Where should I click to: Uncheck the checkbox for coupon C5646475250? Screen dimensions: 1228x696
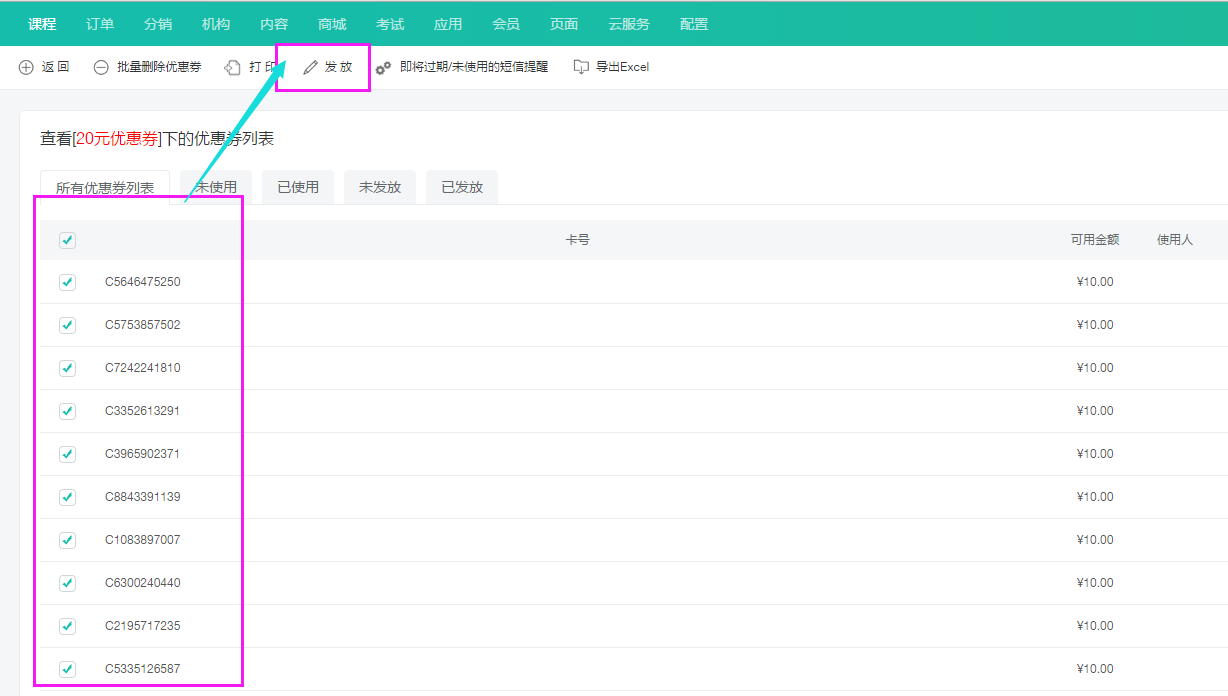click(67, 282)
